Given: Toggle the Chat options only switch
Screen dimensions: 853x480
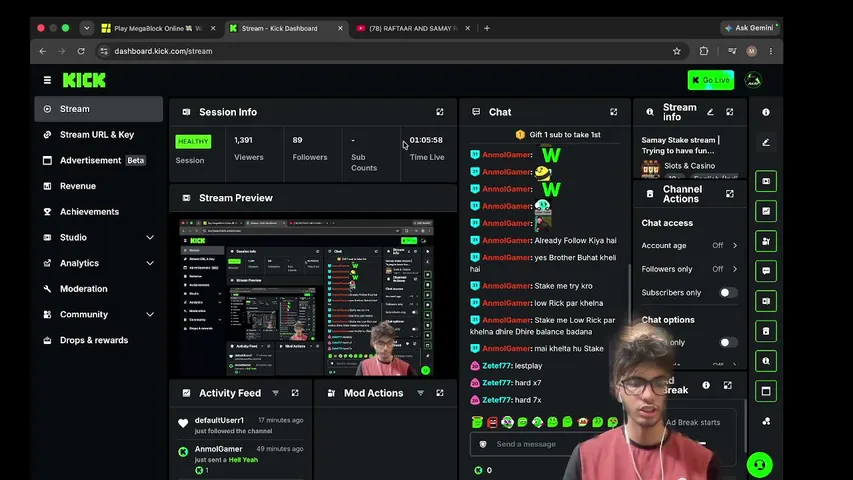Looking at the screenshot, I should pyautogui.click(x=728, y=342).
